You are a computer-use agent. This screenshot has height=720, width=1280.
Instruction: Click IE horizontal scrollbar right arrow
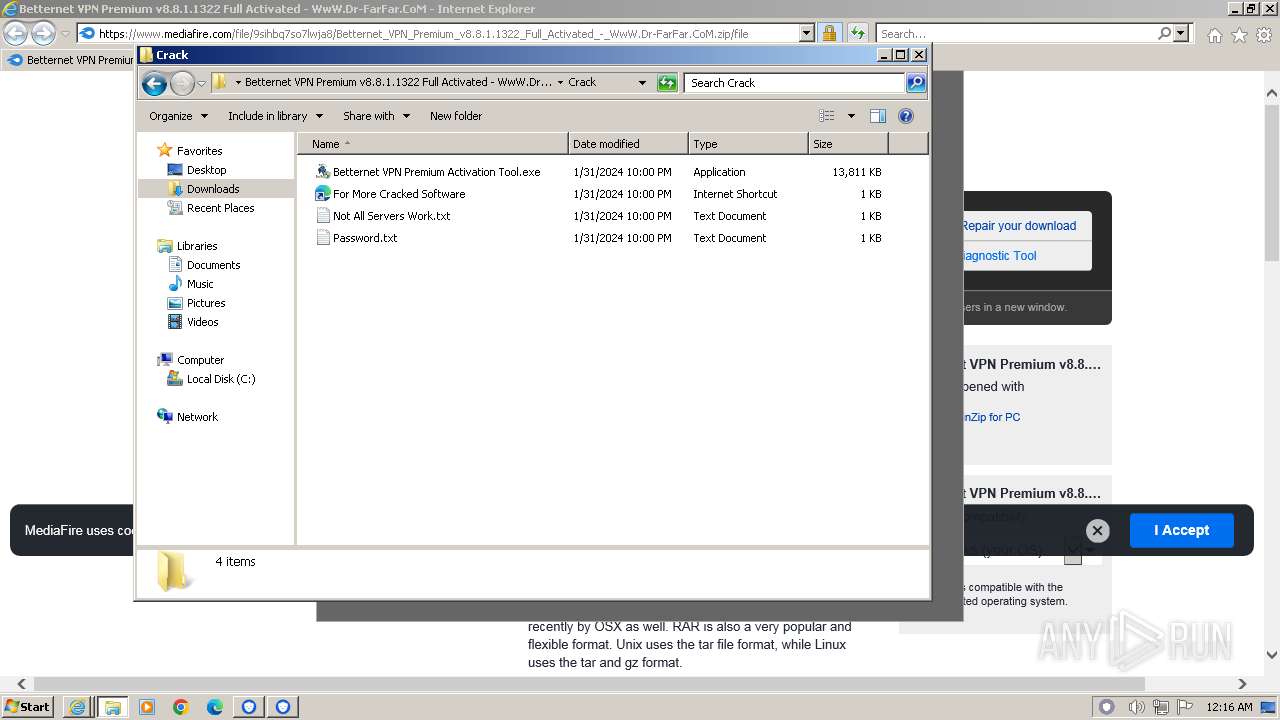point(1242,684)
